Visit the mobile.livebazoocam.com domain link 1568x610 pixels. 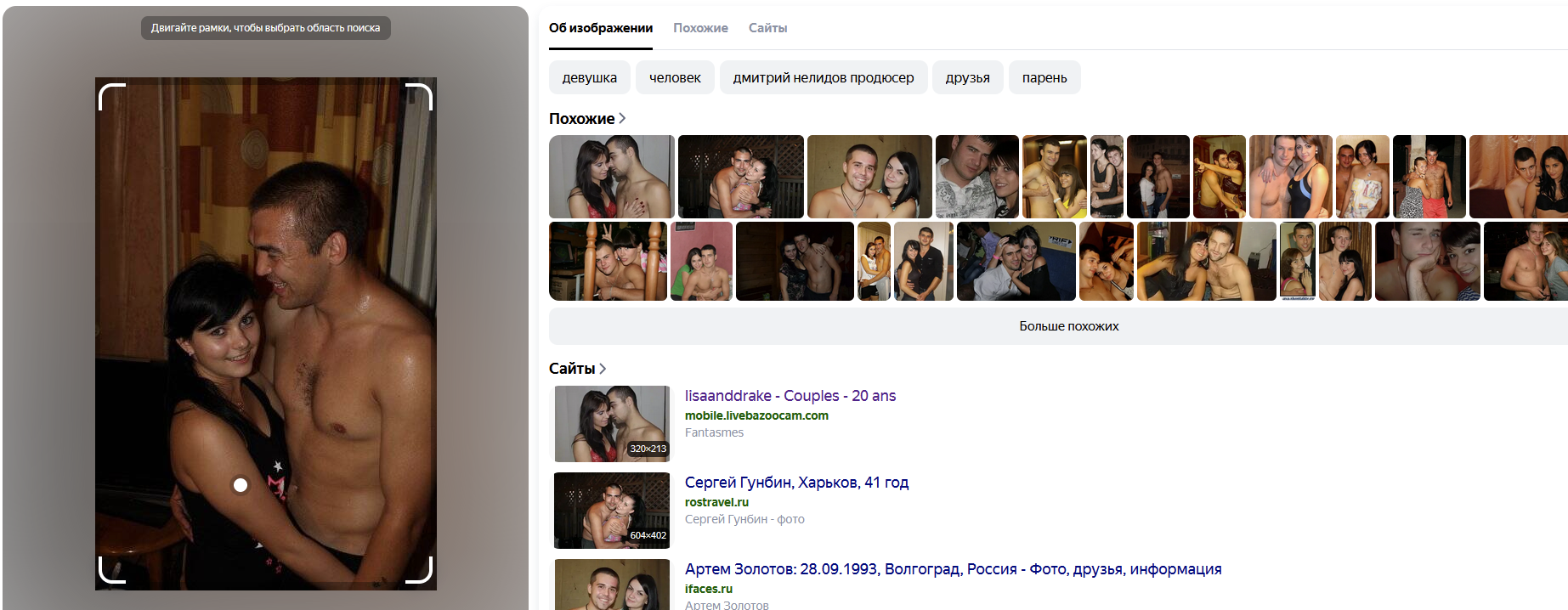[756, 415]
